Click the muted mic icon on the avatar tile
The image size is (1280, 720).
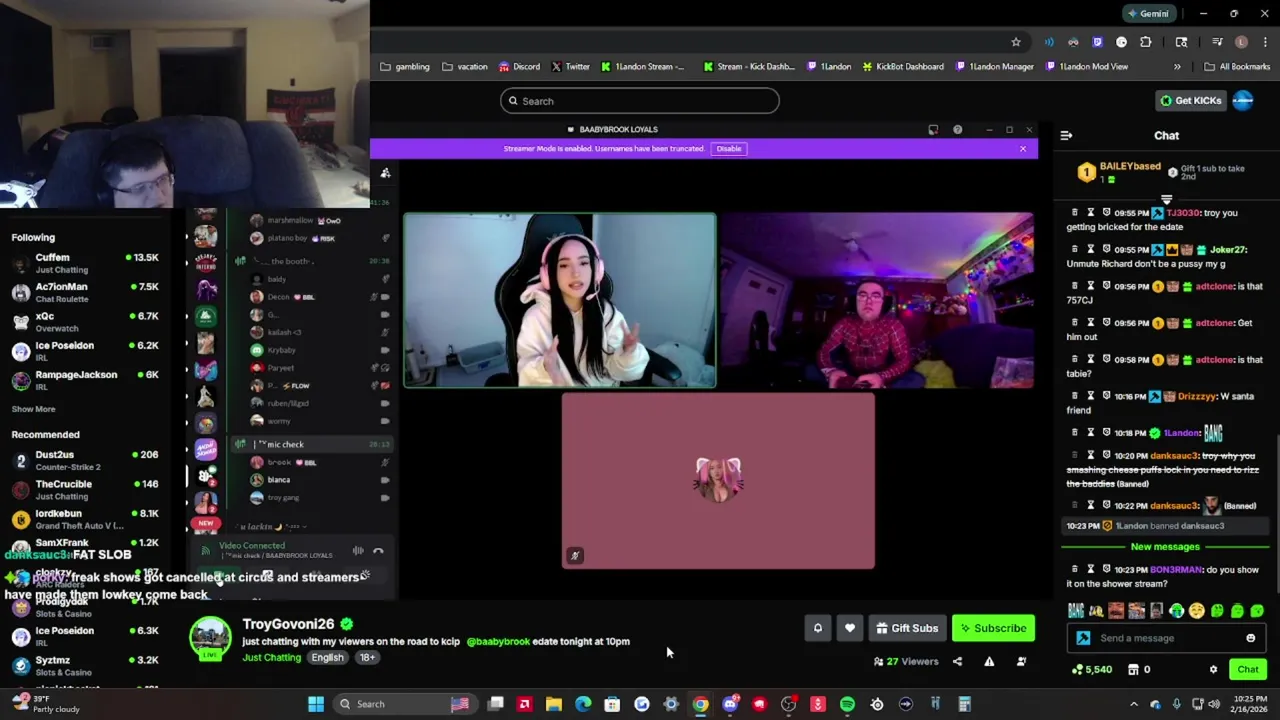(574, 555)
